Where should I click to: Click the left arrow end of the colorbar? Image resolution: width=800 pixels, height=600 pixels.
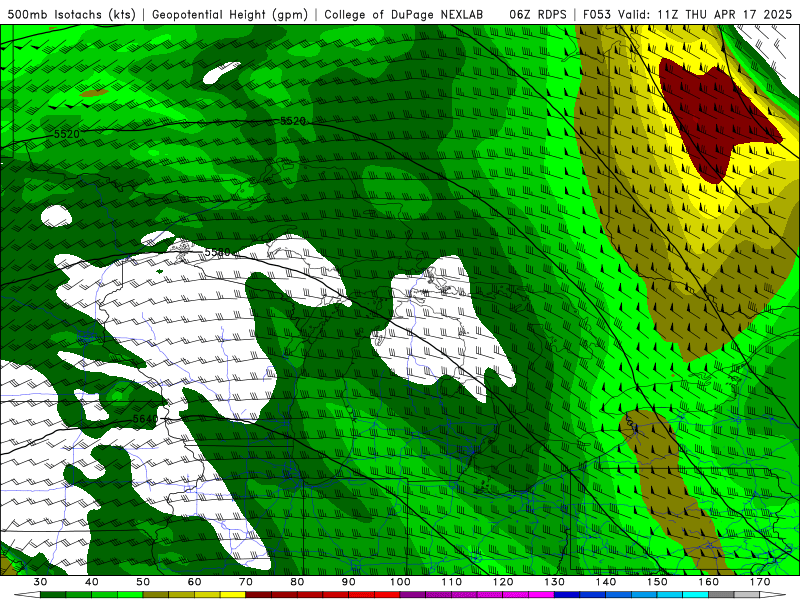pos(27,595)
